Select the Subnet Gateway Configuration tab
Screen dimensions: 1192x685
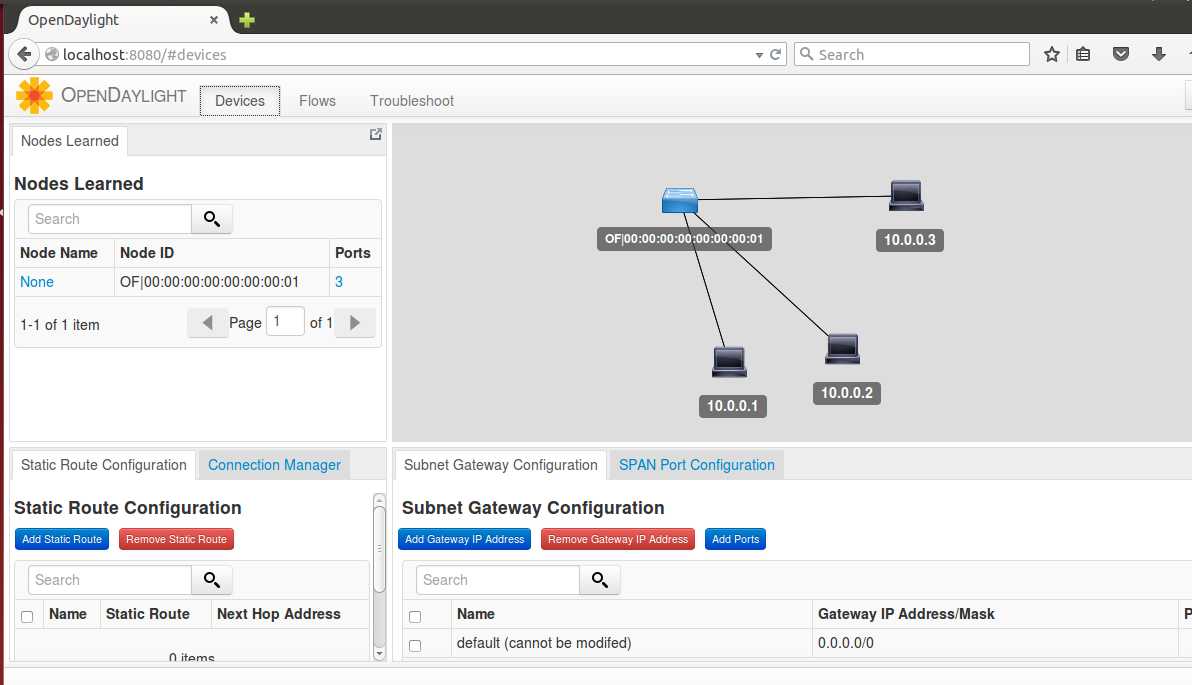tap(500, 465)
